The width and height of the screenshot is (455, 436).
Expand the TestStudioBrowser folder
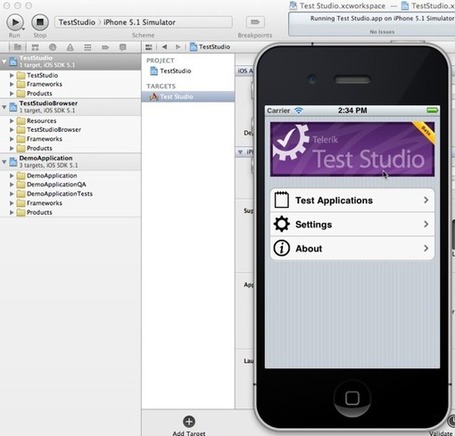[x=12, y=130]
